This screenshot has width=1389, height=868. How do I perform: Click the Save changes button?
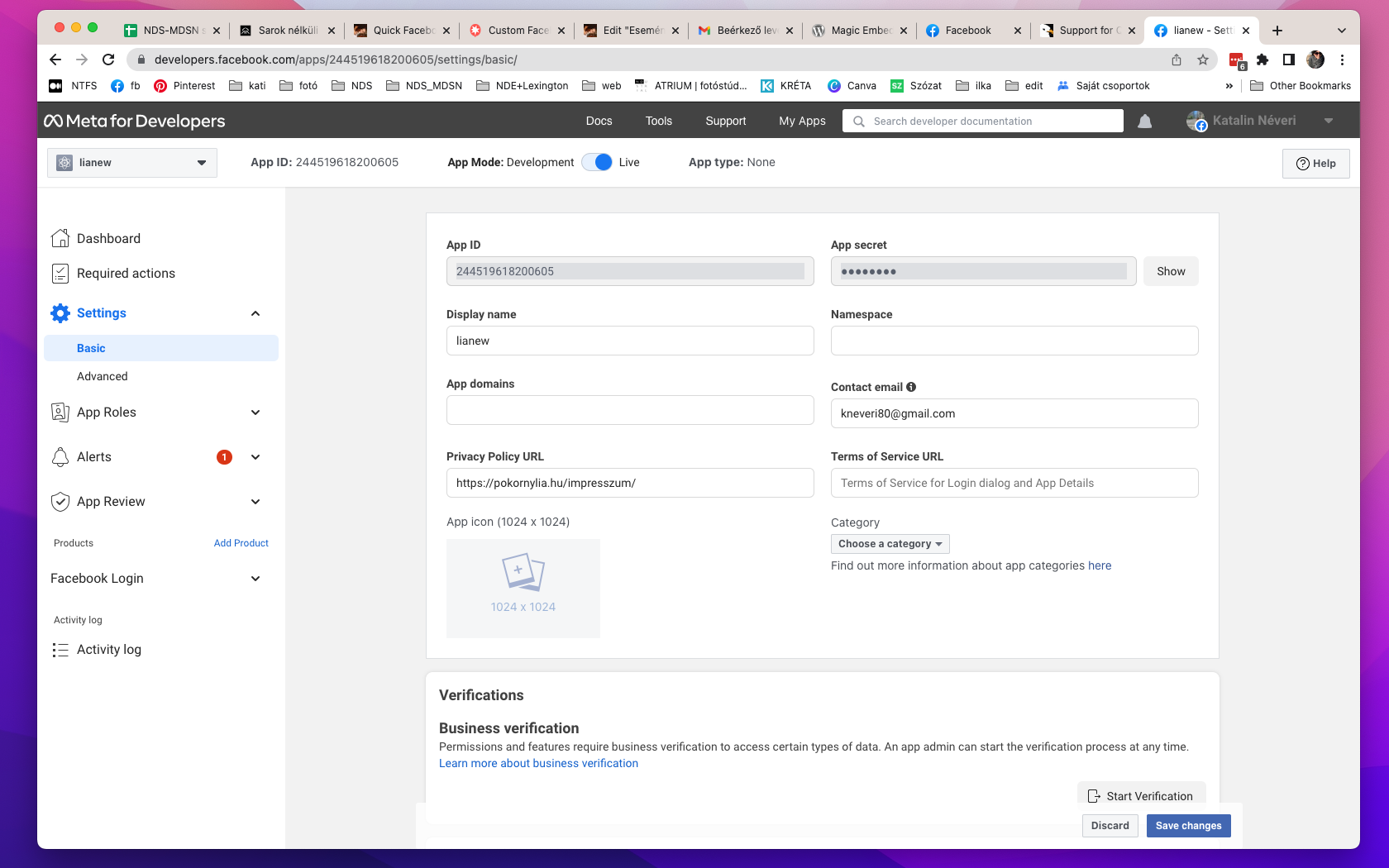click(x=1189, y=826)
